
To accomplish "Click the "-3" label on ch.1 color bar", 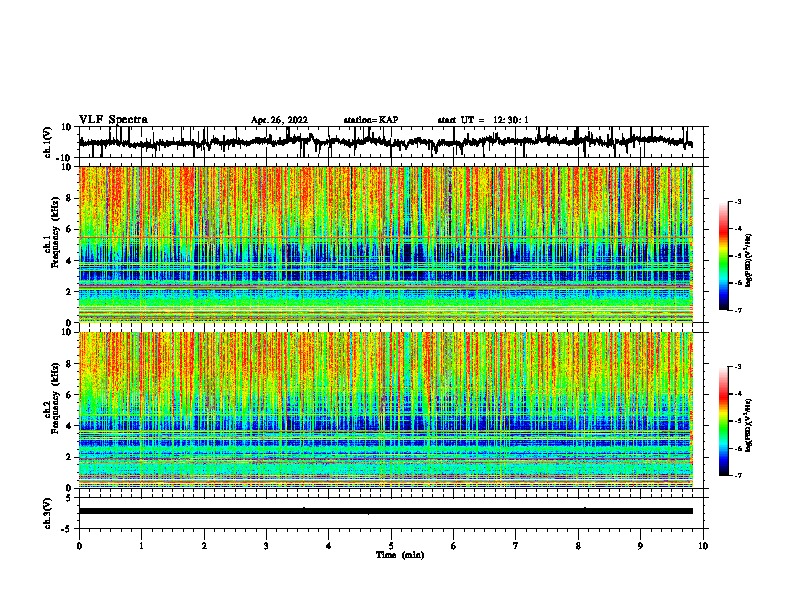I will point(738,202).
